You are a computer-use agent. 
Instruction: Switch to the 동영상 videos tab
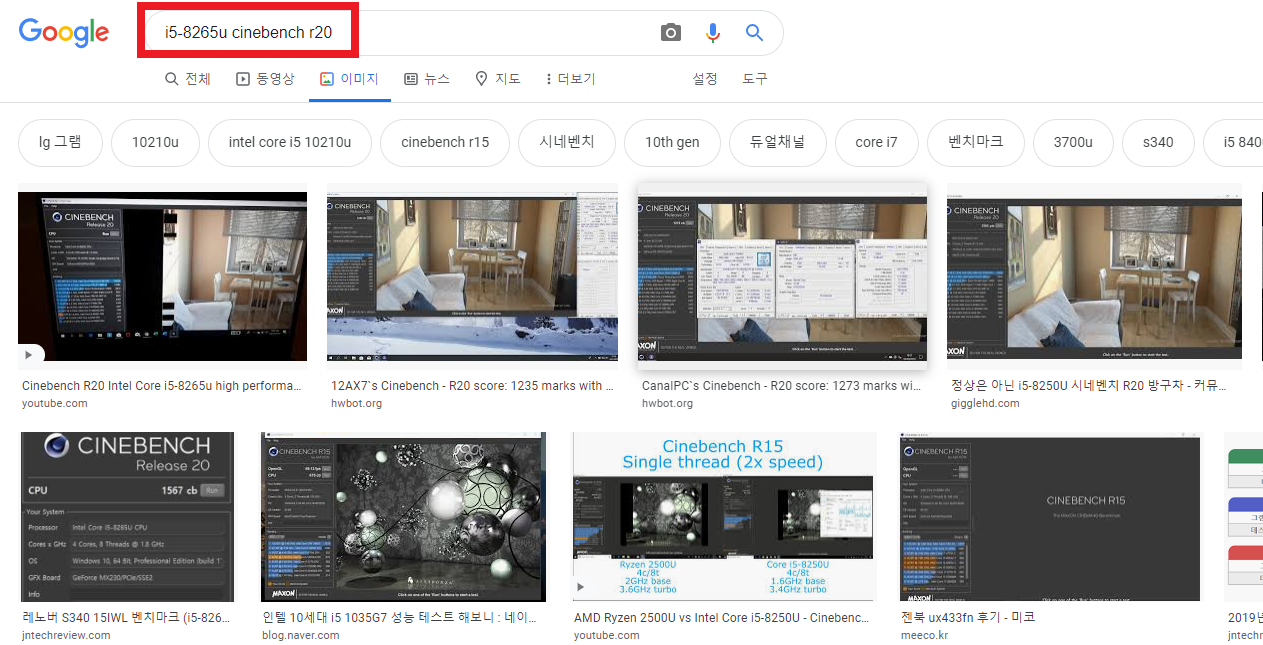click(x=265, y=78)
